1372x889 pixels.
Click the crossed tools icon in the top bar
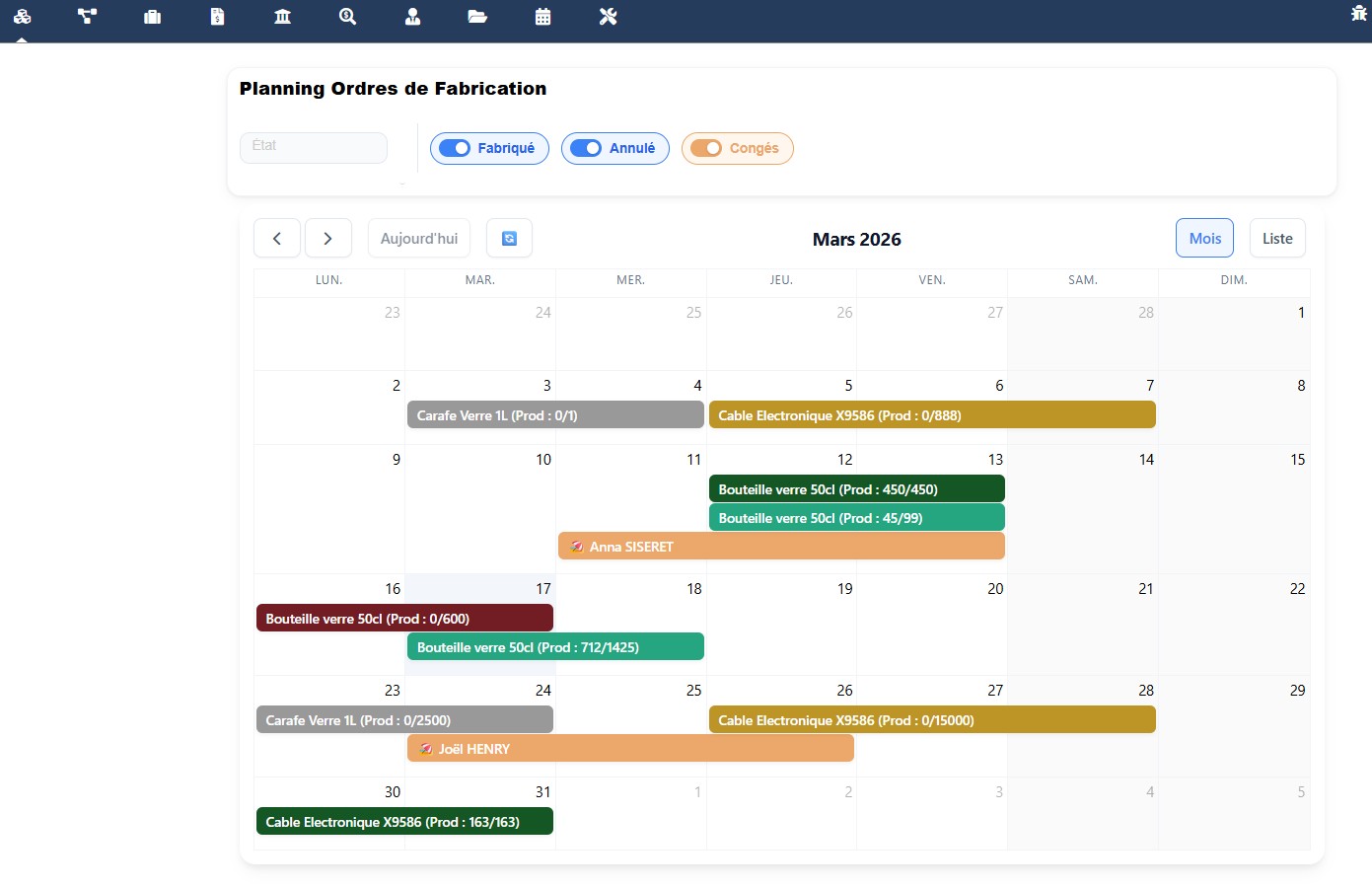[x=608, y=17]
